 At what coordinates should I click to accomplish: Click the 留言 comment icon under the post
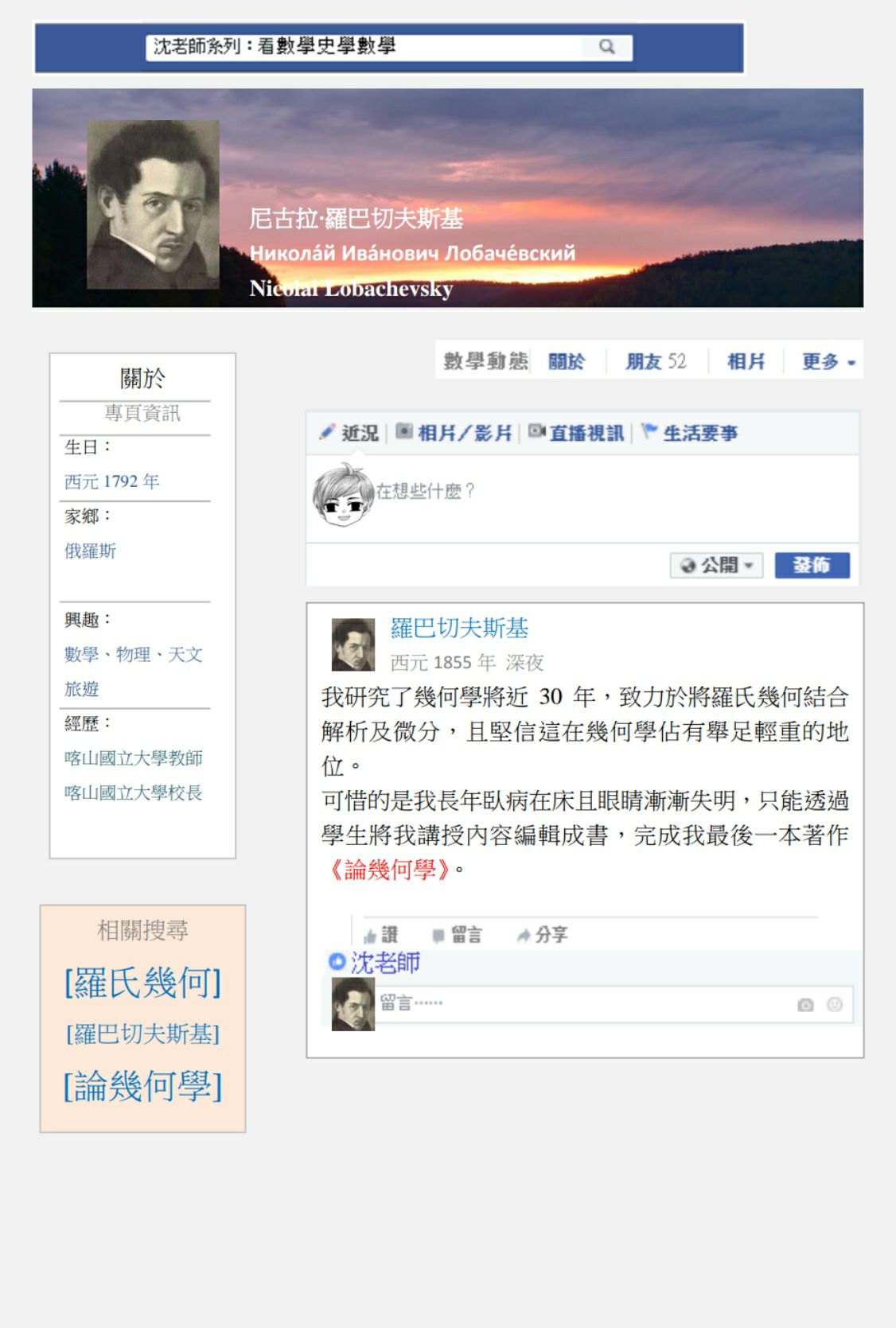pyautogui.click(x=438, y=936)
